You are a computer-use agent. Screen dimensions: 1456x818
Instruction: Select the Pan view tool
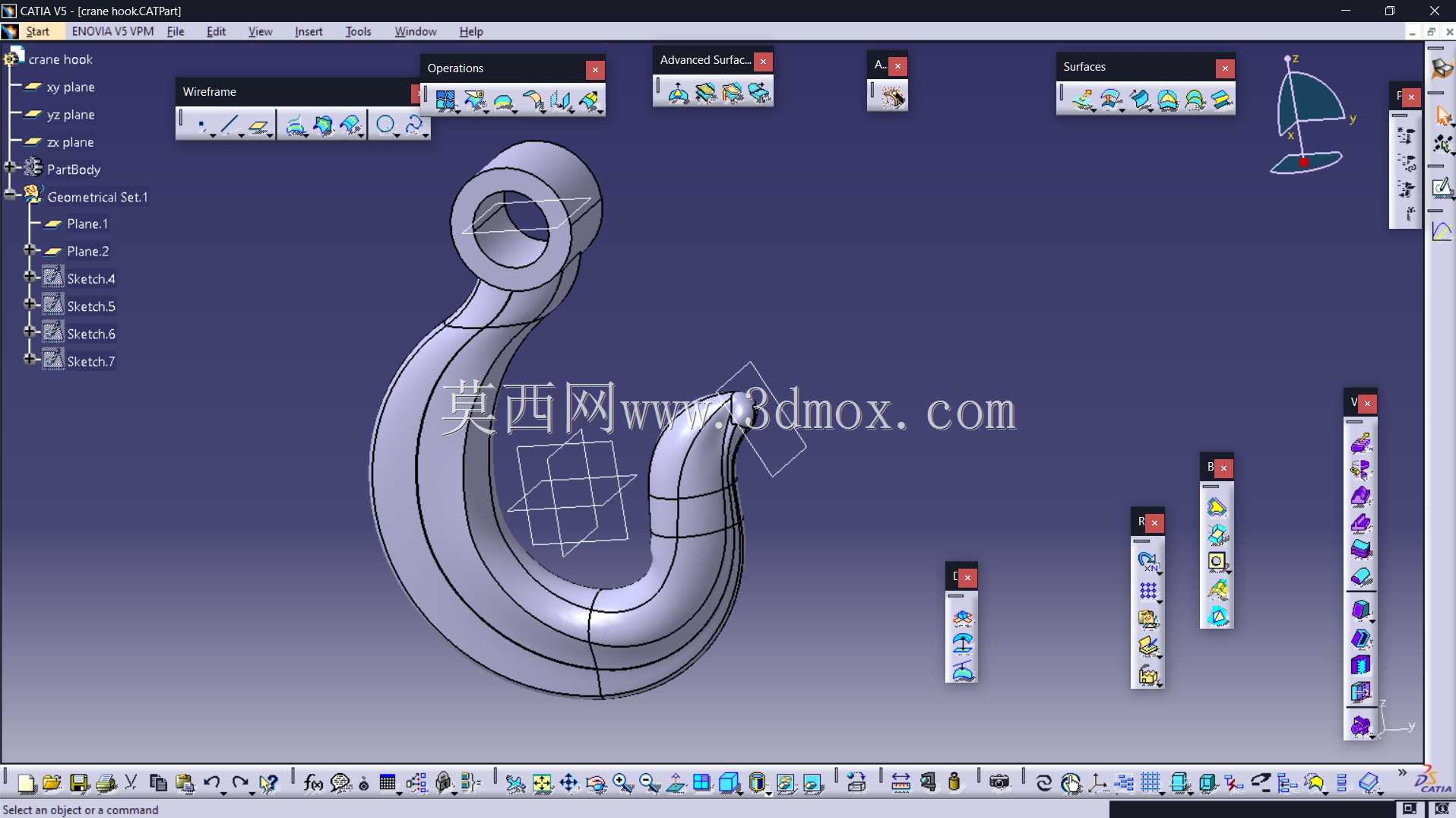click(569, 783)
